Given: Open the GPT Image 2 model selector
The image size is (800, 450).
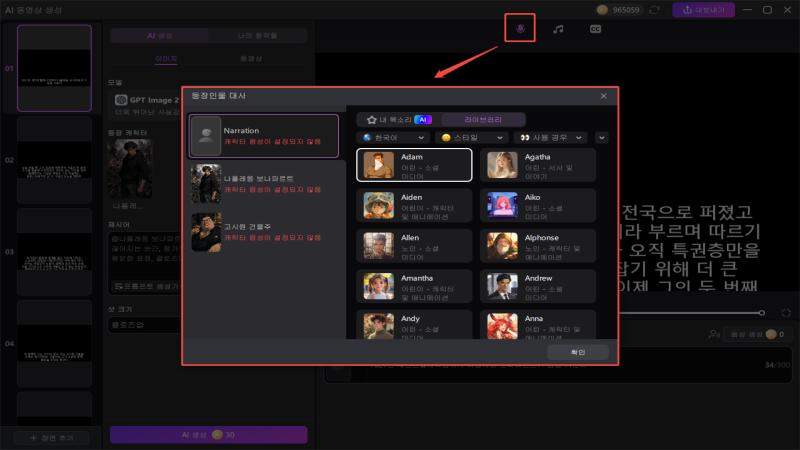Looking at the screenshot, I should 146,105.
